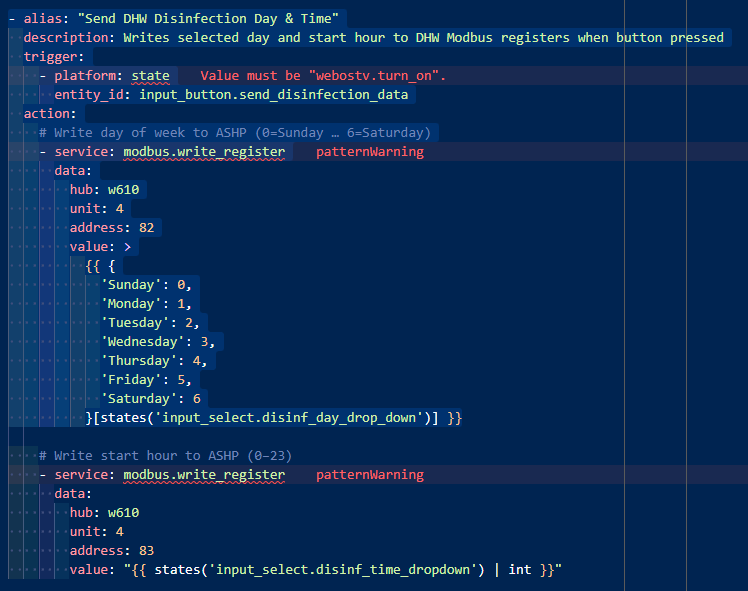Click the patternWarning beside the second modbus.write_register
The height and width of the screenshot is (591, 748).
(369, 475)
